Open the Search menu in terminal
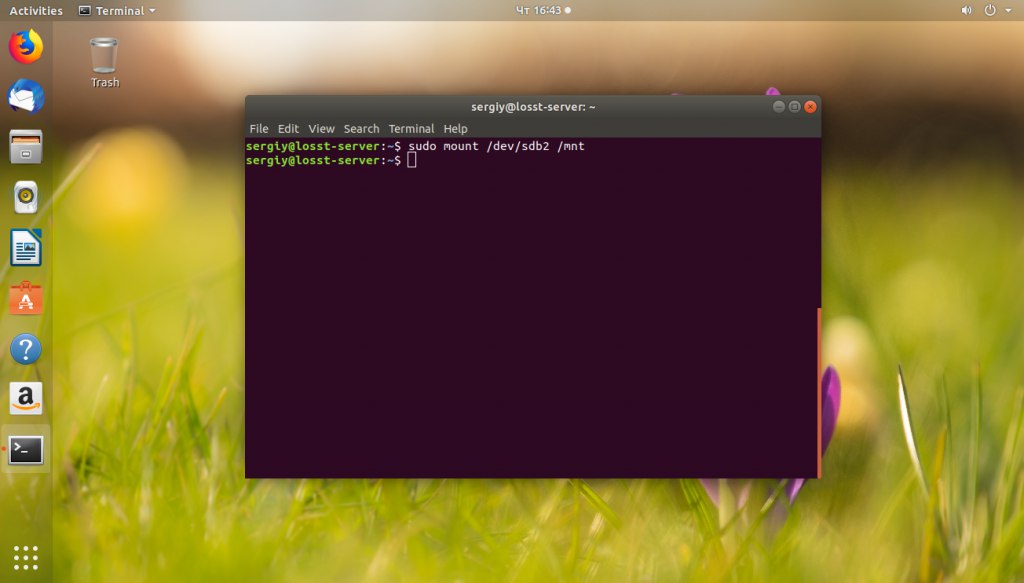The height and width of the screenshot is (583, 1024). [x=361, y=129]
